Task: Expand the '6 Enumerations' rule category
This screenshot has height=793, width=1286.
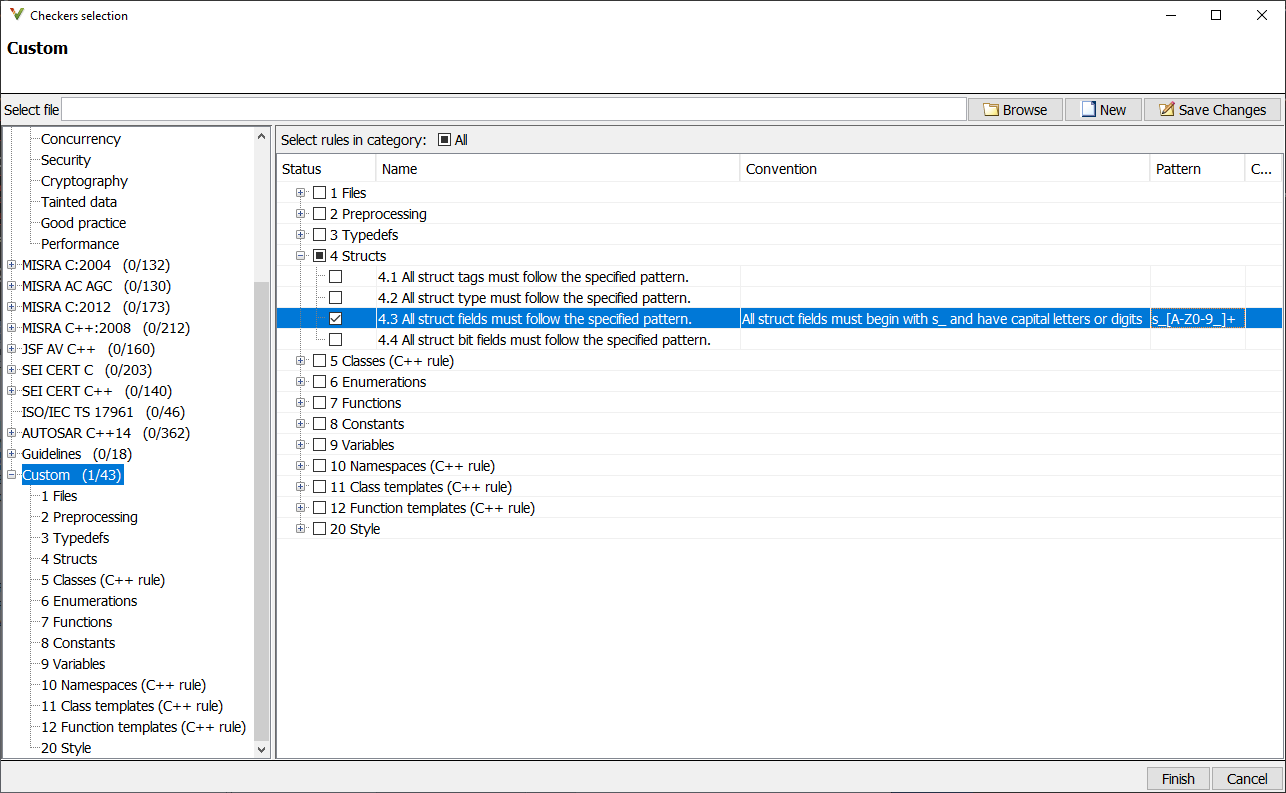Action: (x=301, y=381)
